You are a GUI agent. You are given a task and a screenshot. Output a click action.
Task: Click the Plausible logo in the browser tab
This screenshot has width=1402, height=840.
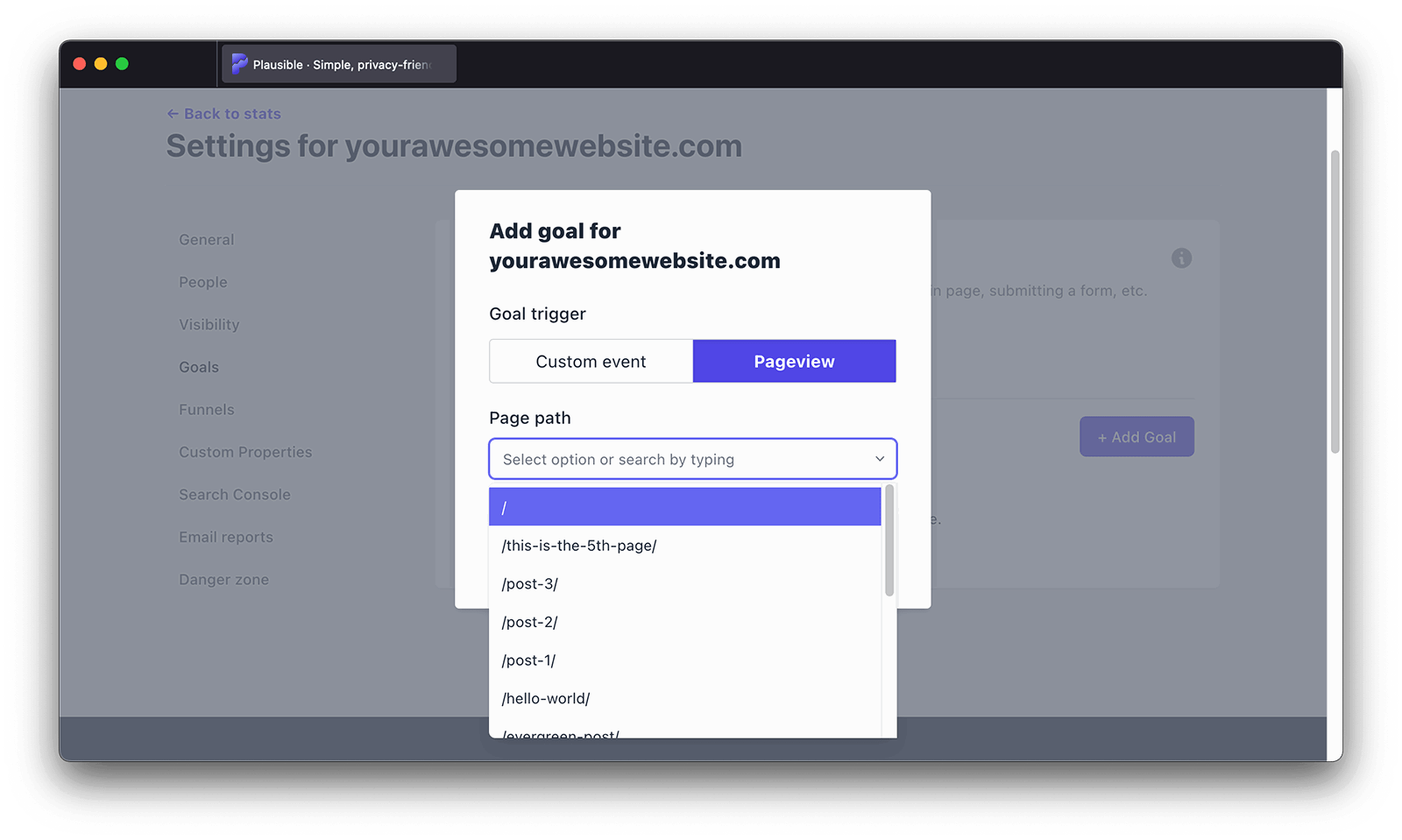coord(239,63)
